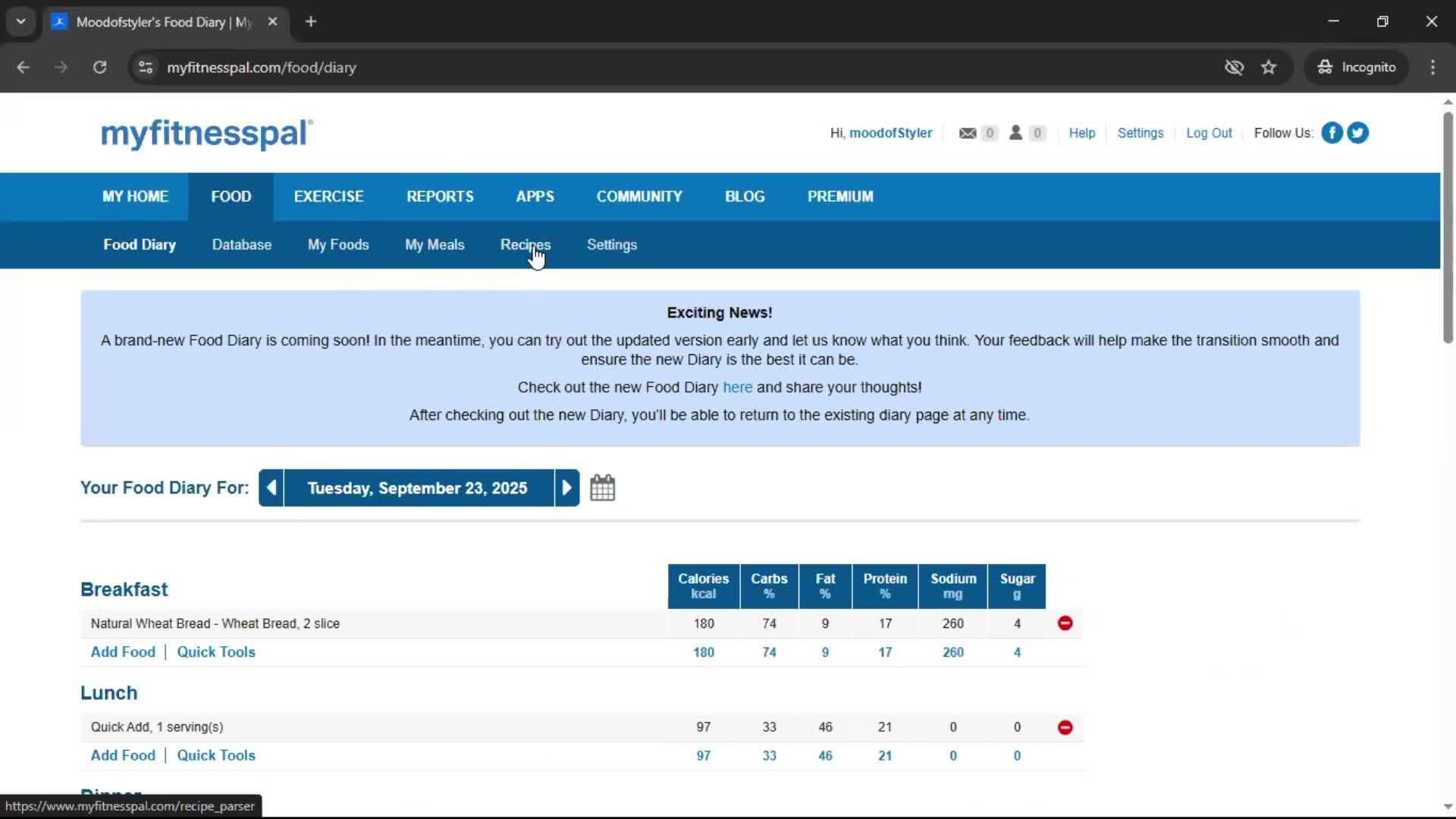The width and height of the screenshot is (1456, 819).
Task: Open the Help link
Action: 1082,133
